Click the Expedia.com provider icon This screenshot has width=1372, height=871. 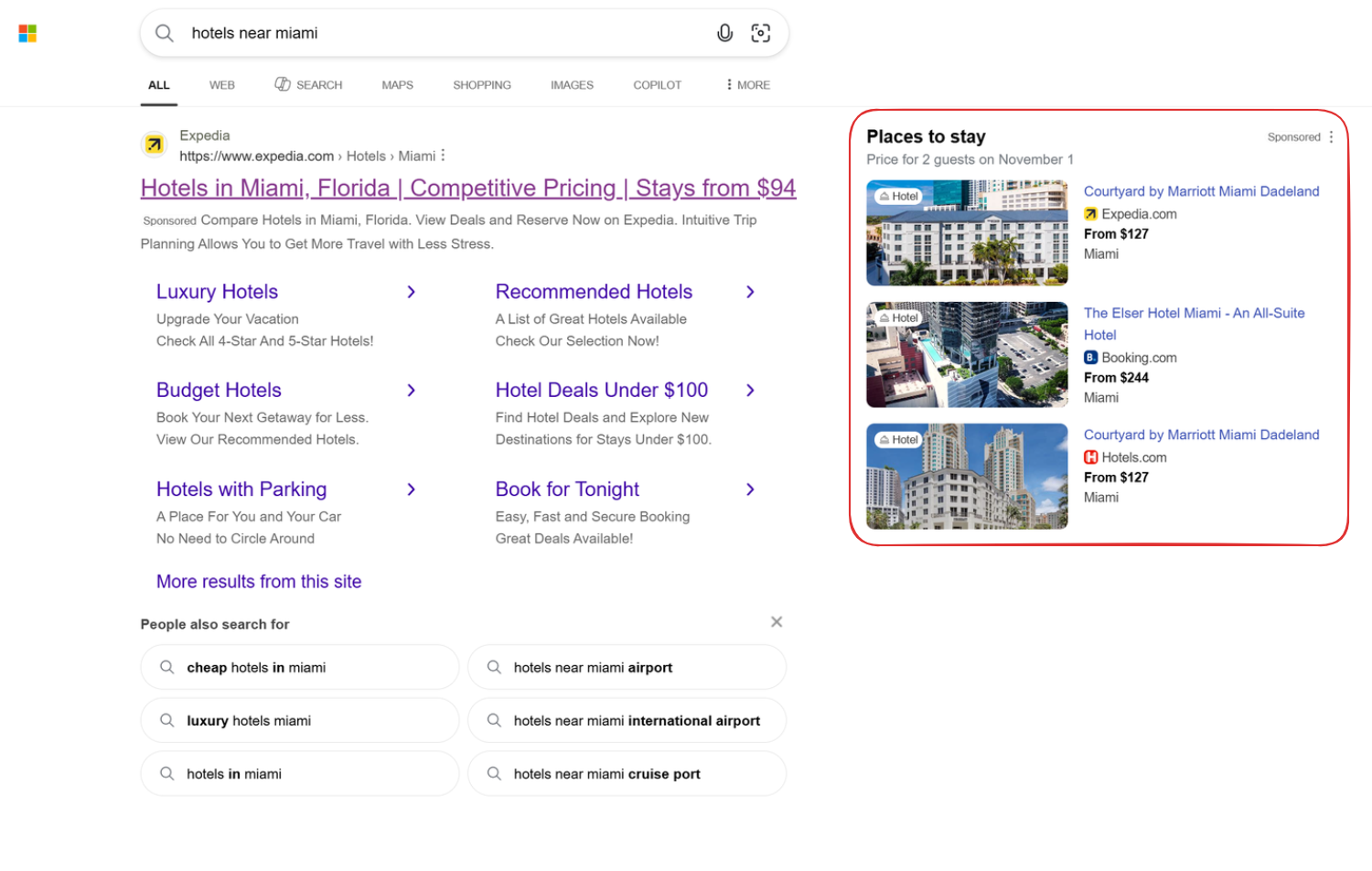(x=1090, y=214)
